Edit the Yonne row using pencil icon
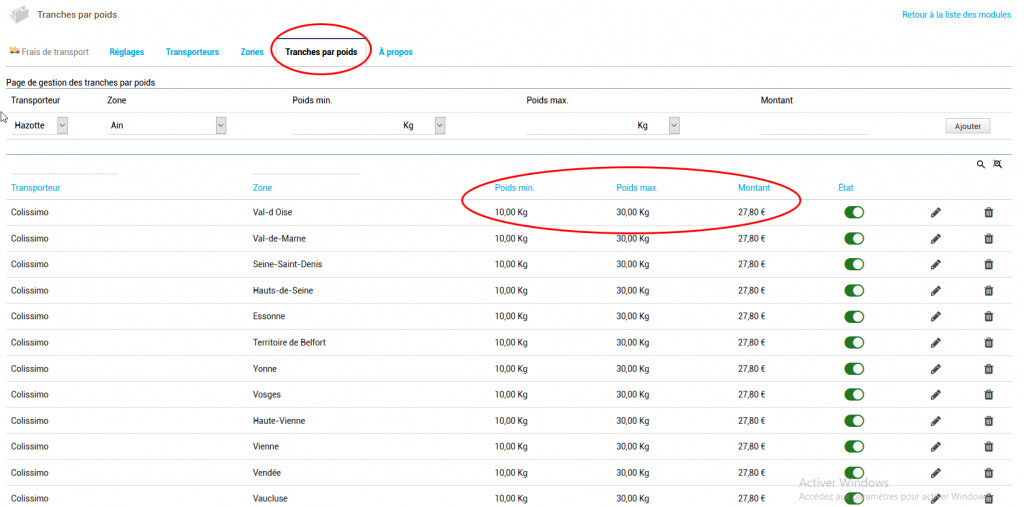The height and width of the screenshot is (507, 1024). click(x=936, y=368)
